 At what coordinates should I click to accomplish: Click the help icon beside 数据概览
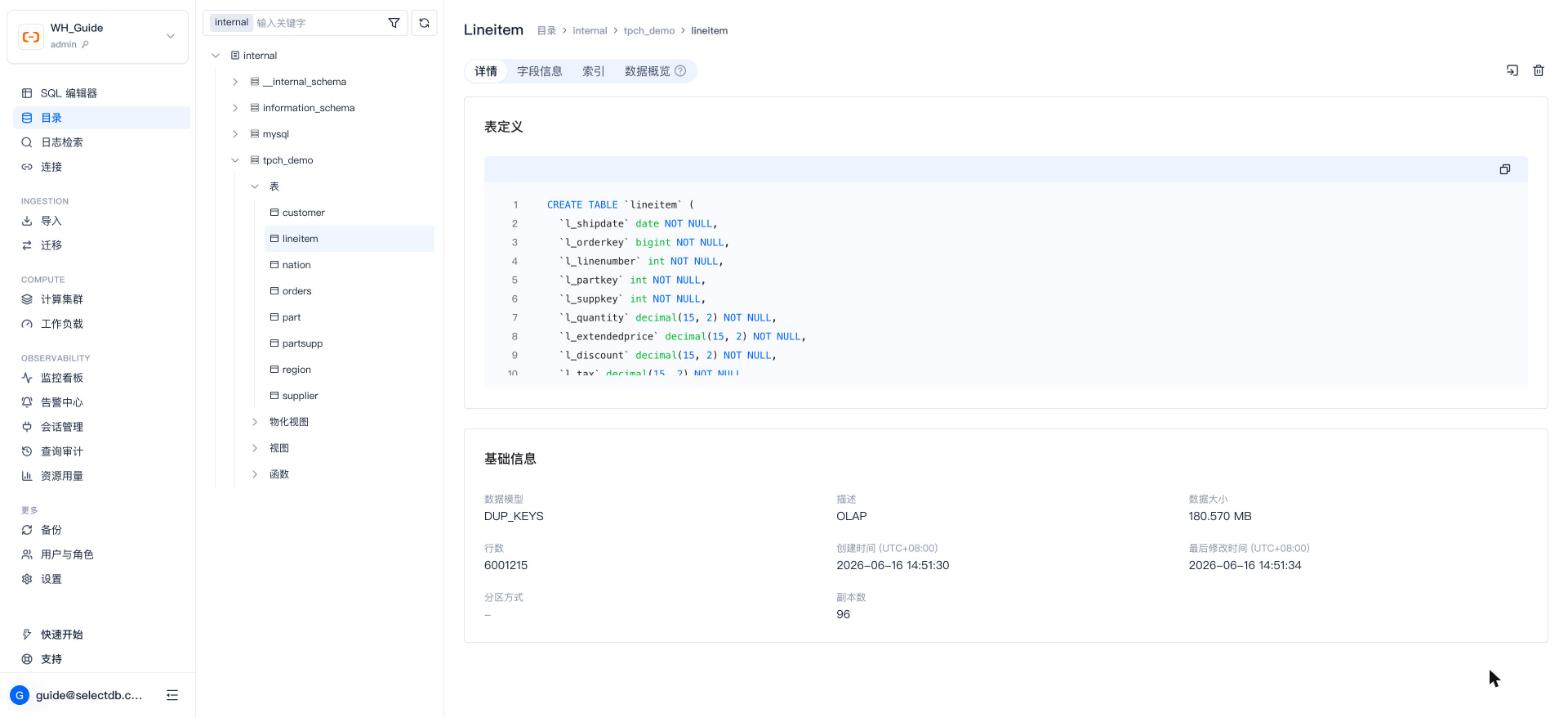[x=681, y=71]
